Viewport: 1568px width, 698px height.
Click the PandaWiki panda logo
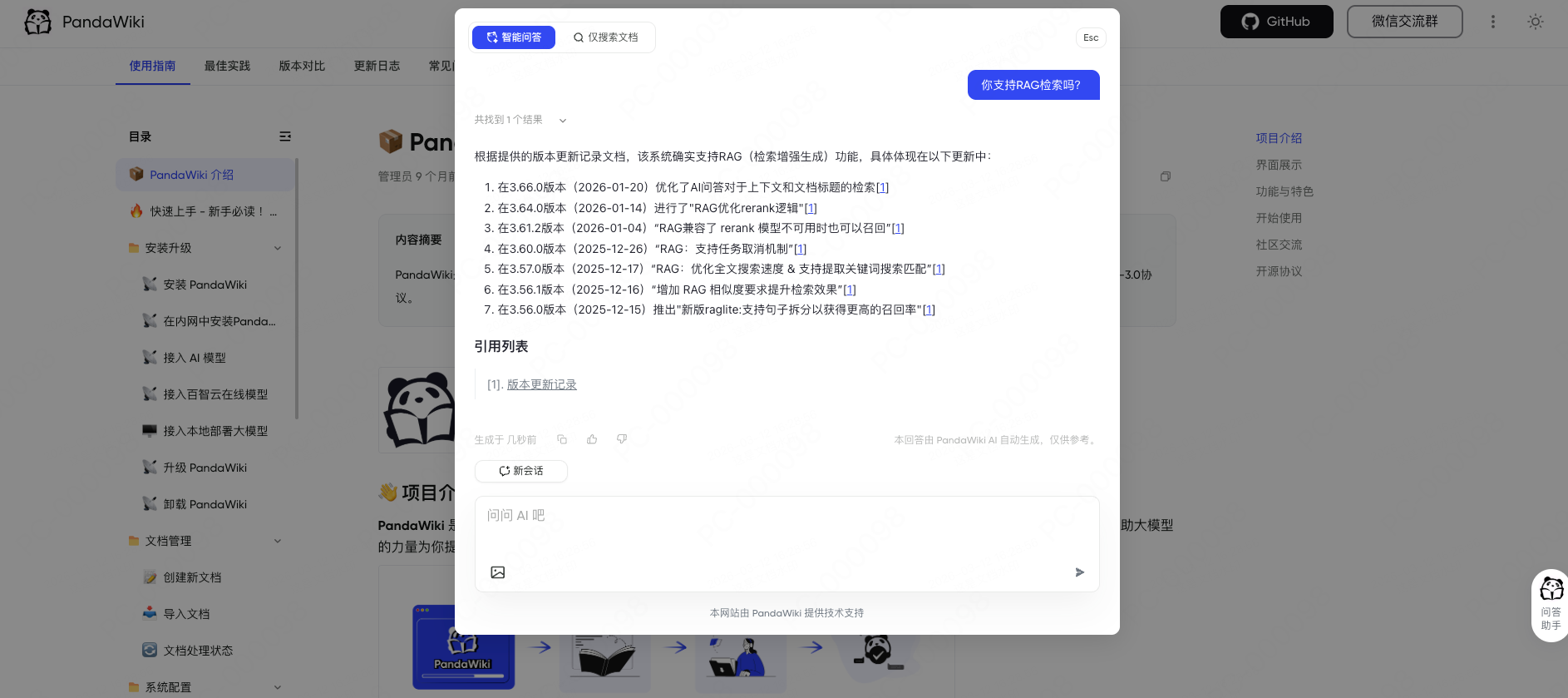[38, 22]
